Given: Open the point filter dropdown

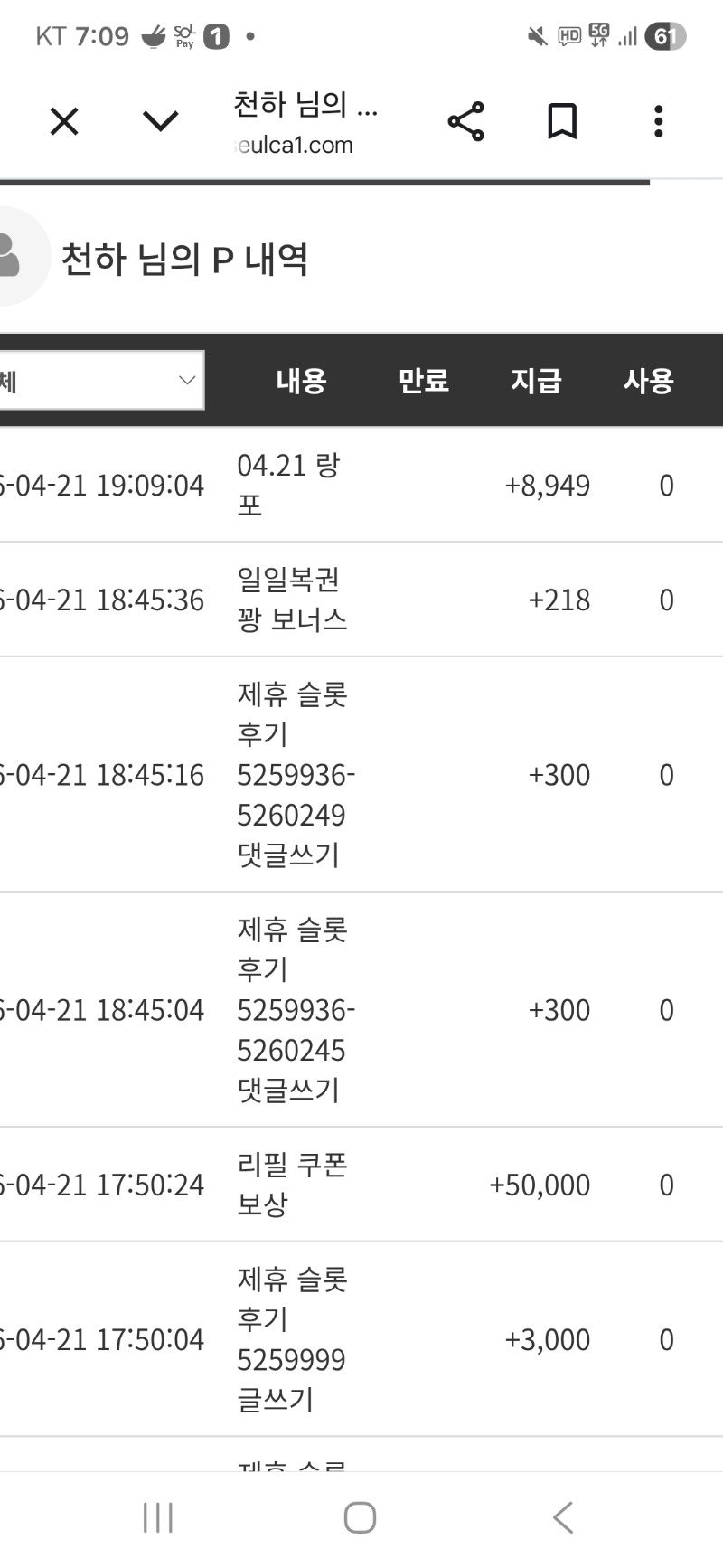Looking at the screenshot, I should (x=99, y=380).
